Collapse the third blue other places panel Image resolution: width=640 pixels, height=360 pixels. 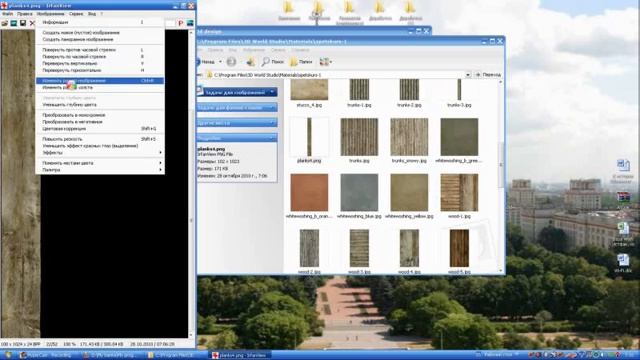coord(272,123)
